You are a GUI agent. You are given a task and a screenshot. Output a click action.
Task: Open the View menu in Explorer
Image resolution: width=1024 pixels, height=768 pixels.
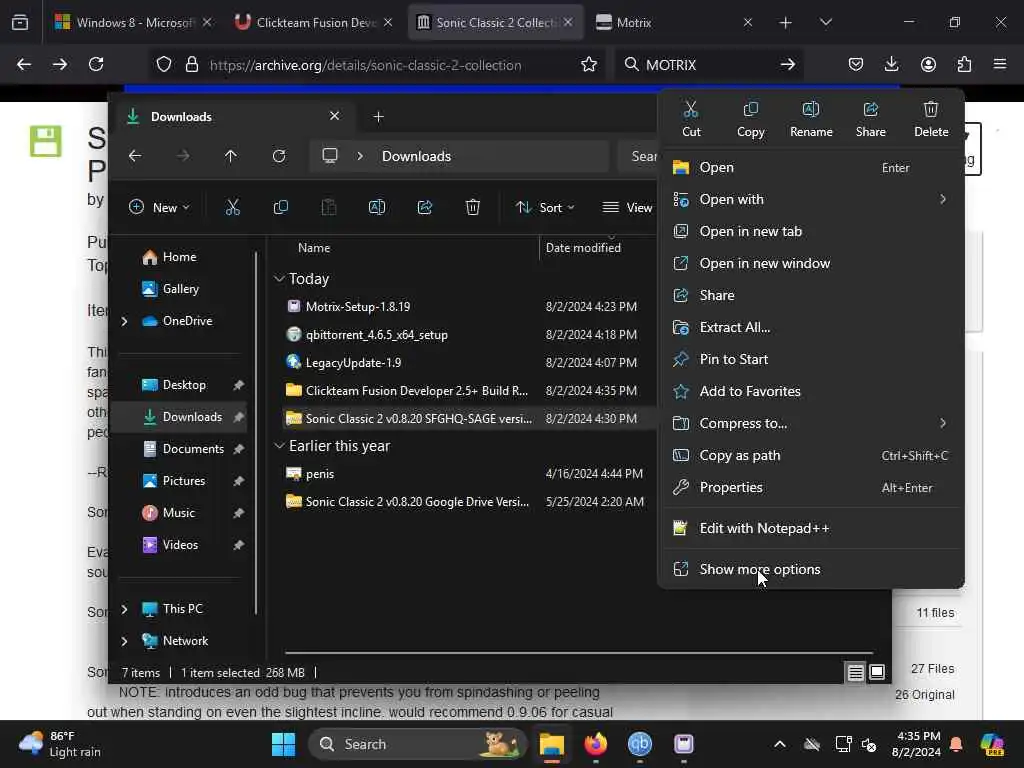click(627, 208)
